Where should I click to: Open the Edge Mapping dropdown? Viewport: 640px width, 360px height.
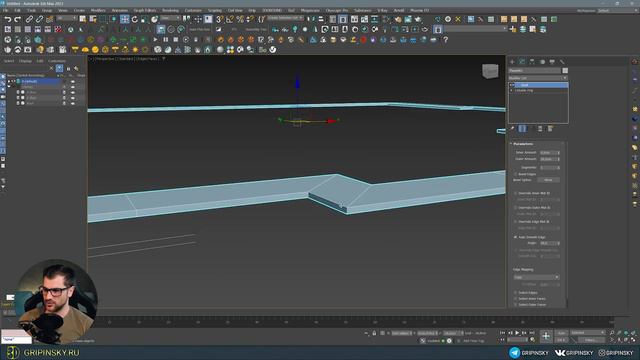(x=536, y=277)
